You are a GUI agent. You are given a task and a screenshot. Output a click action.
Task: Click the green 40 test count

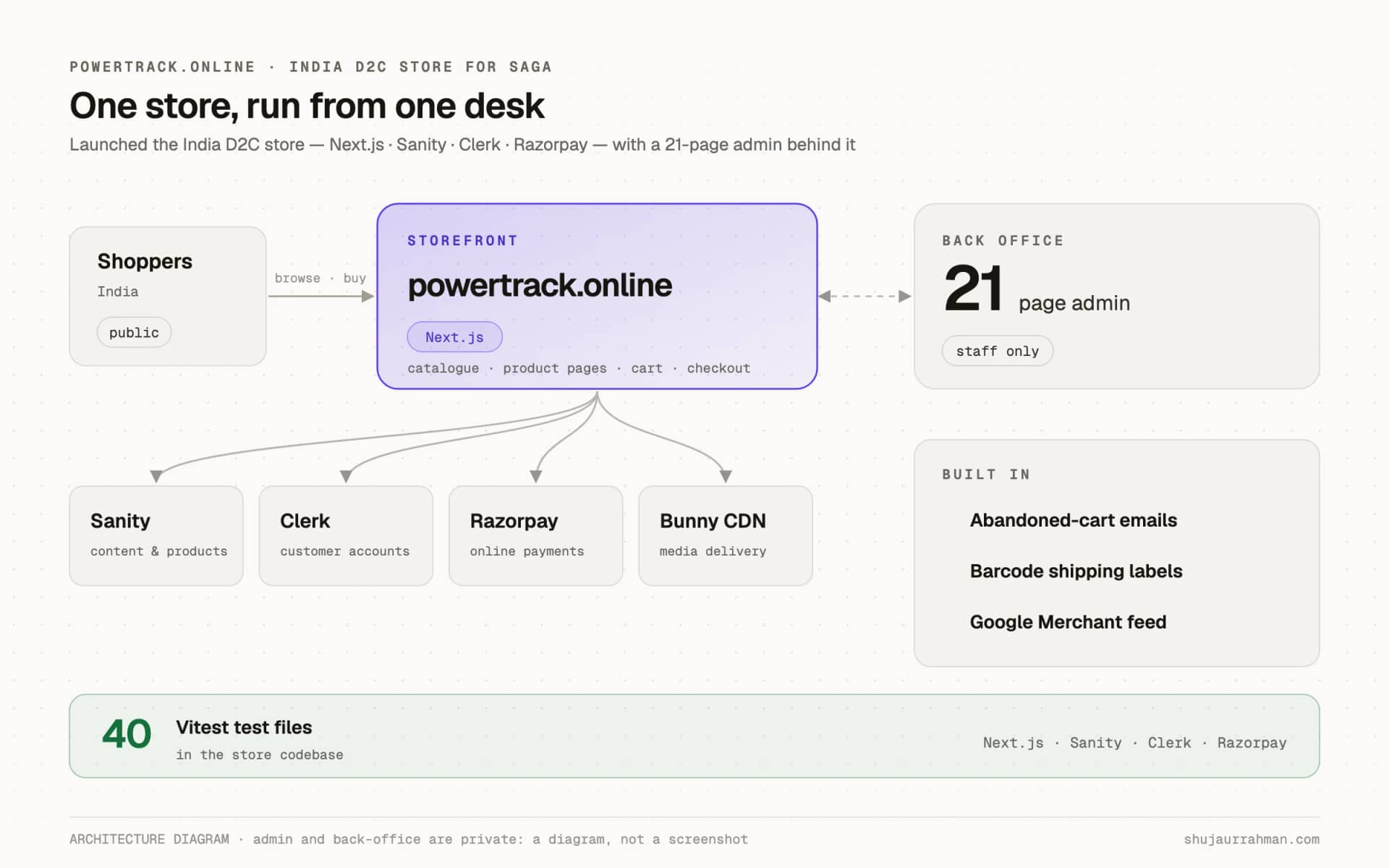[127, 734]
